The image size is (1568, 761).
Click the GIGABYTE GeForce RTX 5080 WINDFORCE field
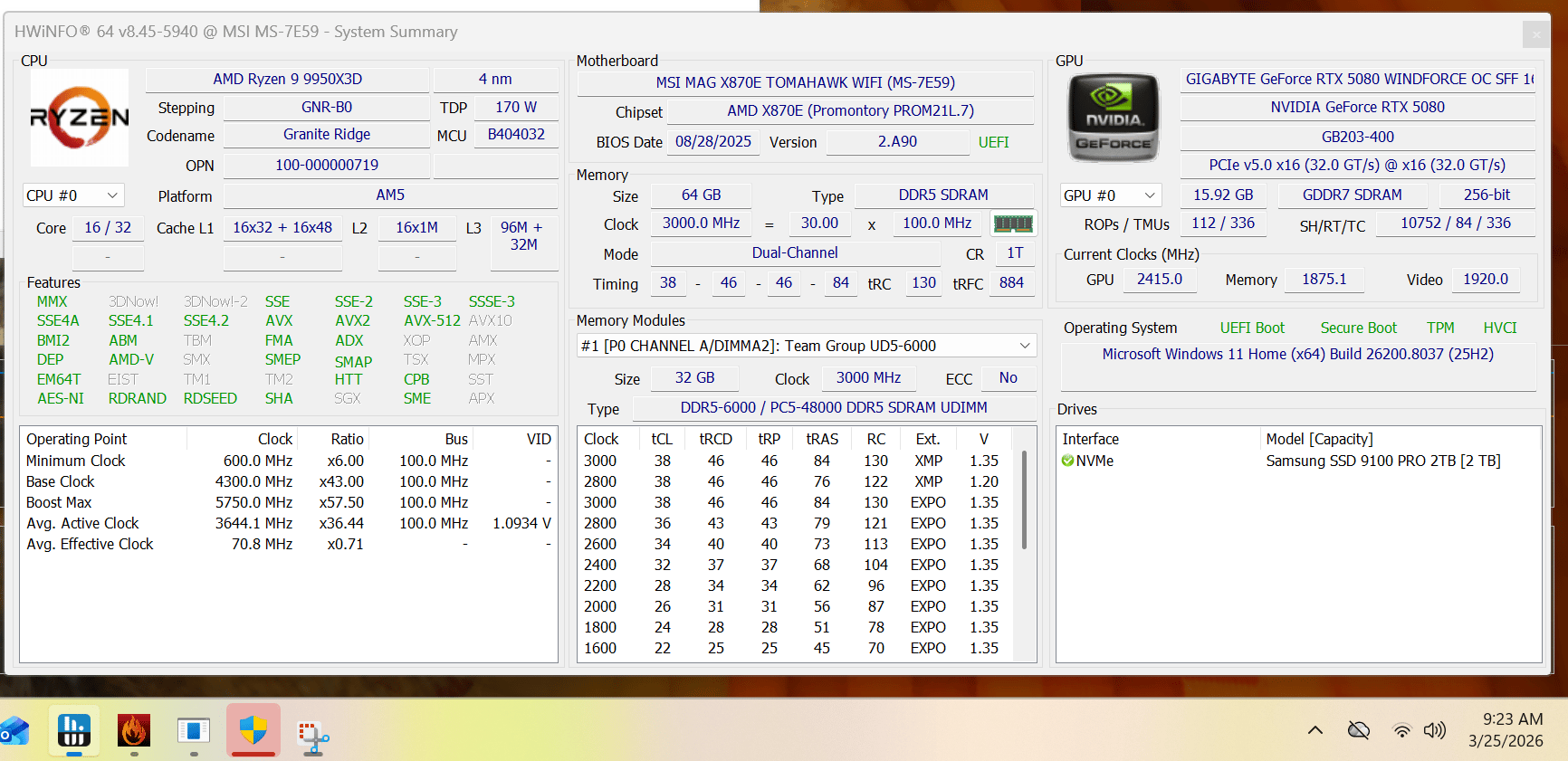pos(1358,80)
